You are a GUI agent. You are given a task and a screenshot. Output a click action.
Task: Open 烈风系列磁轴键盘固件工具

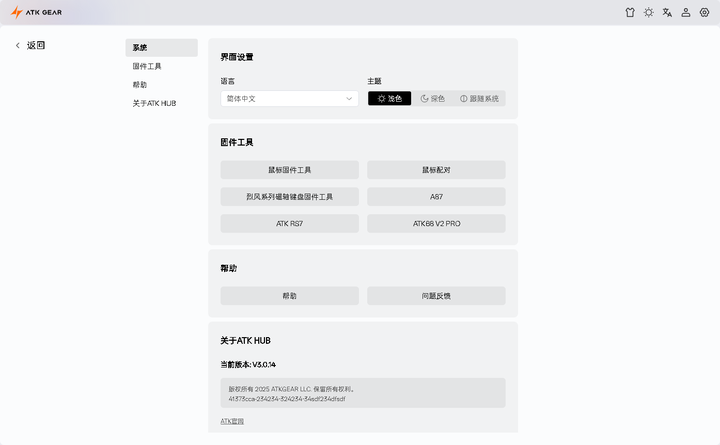pyautogui.click(x=289, y=197)
